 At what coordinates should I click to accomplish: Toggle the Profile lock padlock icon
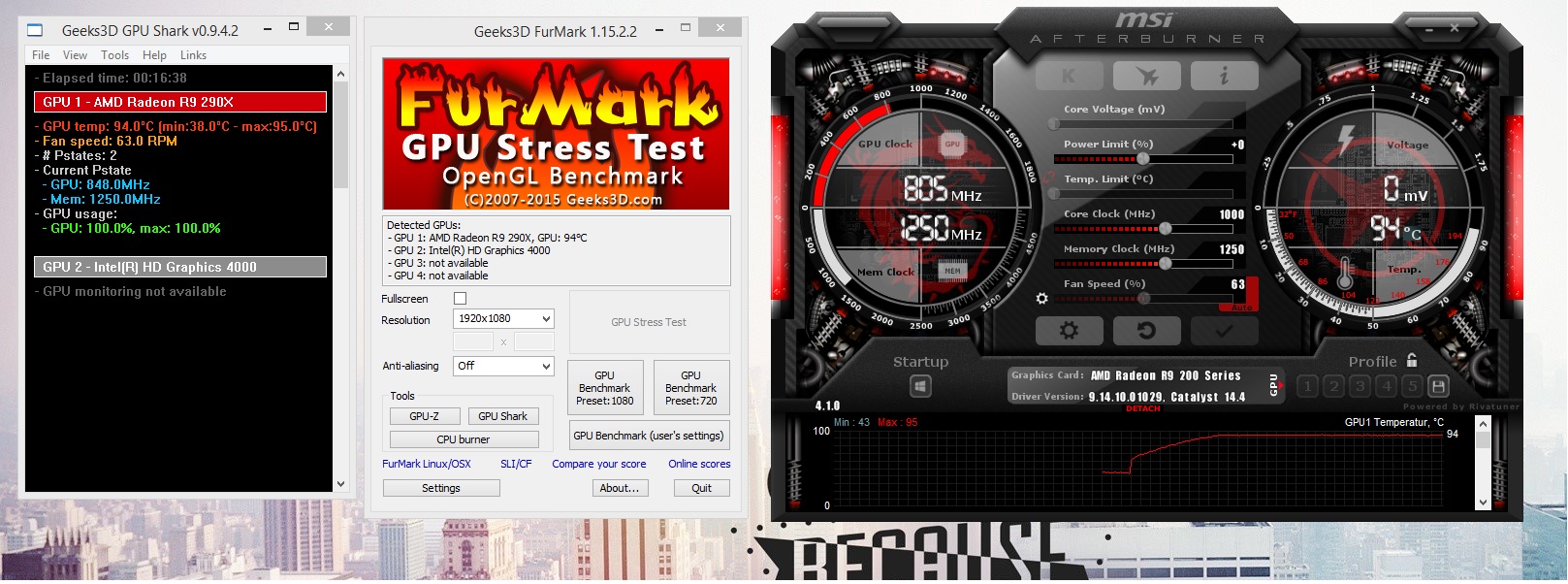pos(1412,360)
